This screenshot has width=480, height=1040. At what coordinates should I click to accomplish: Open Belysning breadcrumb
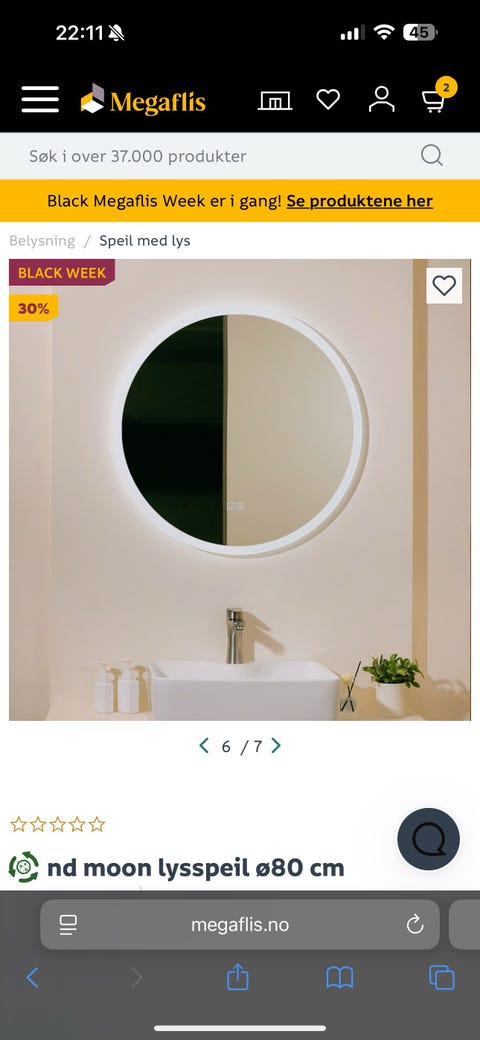[42, 241]
